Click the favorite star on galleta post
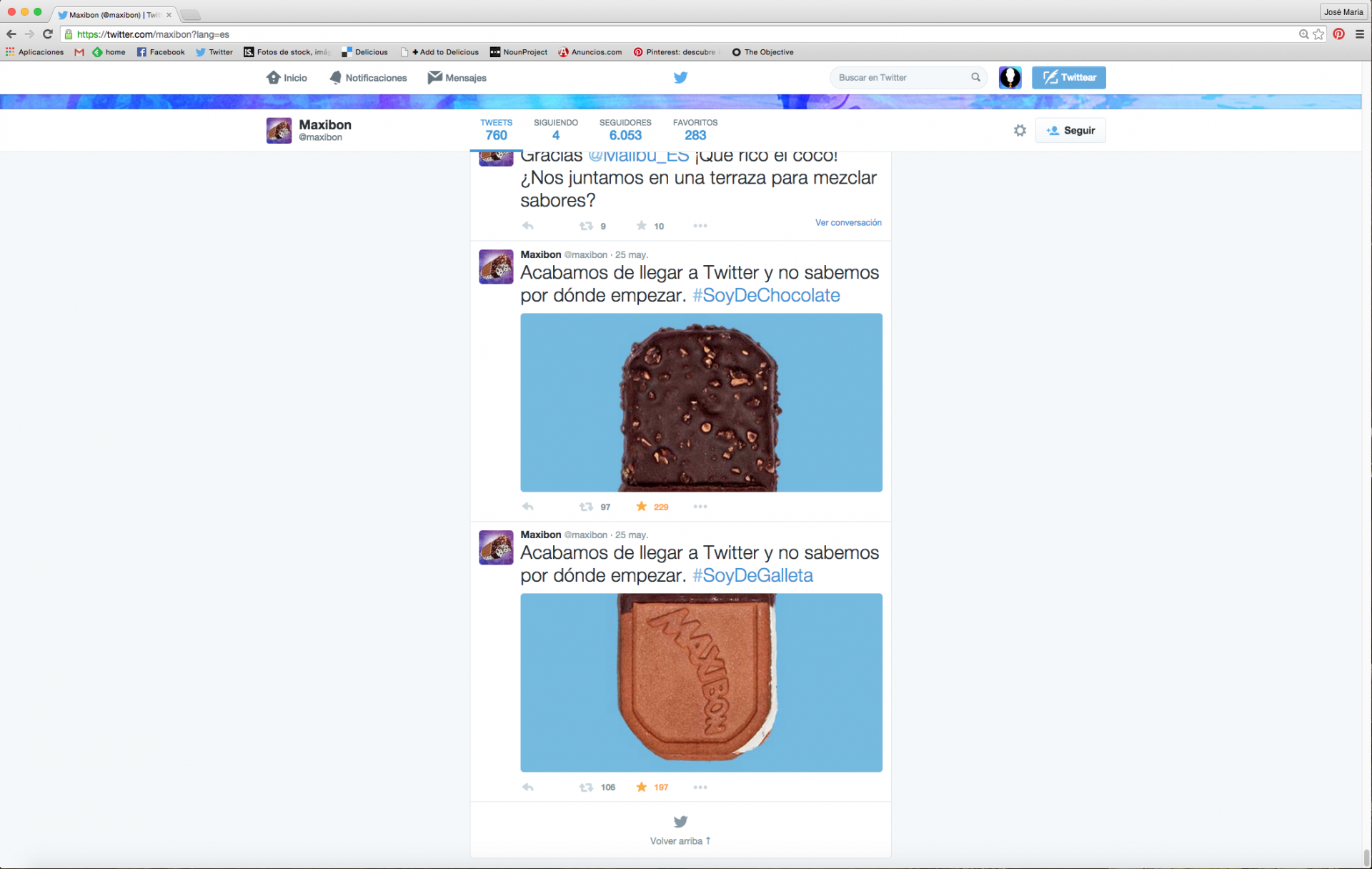The image size is (1372, 869). [641, 787]
